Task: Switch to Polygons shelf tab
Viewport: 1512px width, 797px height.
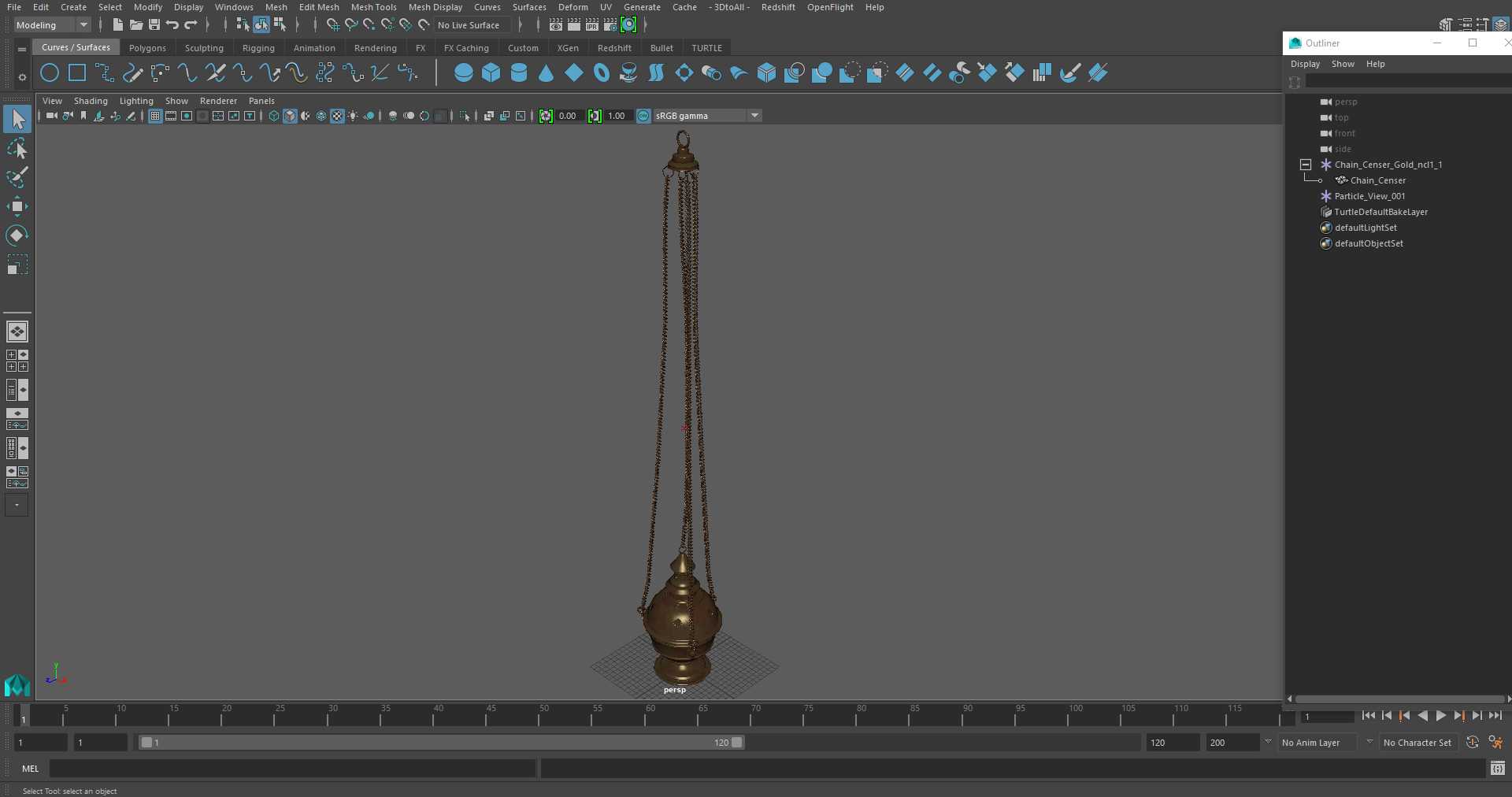Action: click(147, 48)
